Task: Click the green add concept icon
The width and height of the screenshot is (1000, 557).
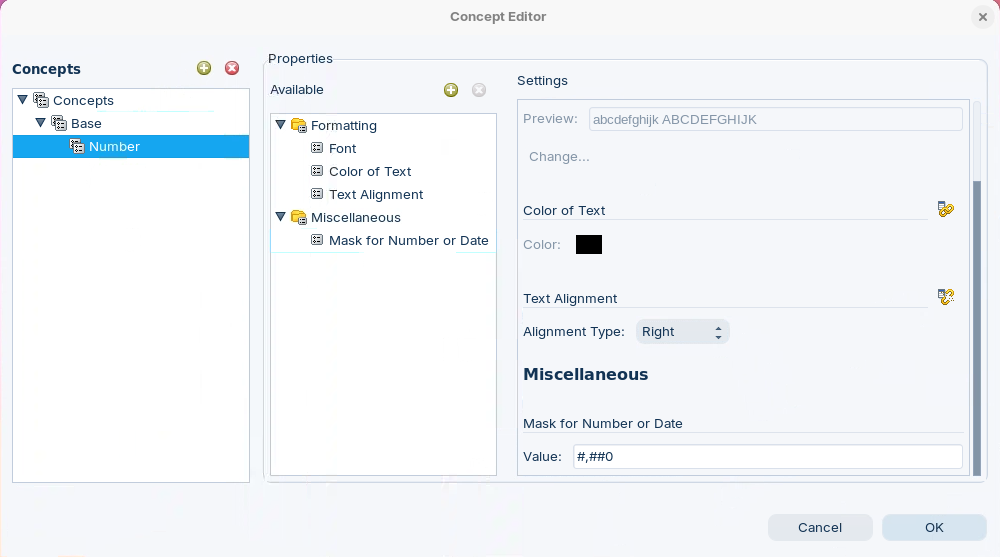Action: coord(204,68)
